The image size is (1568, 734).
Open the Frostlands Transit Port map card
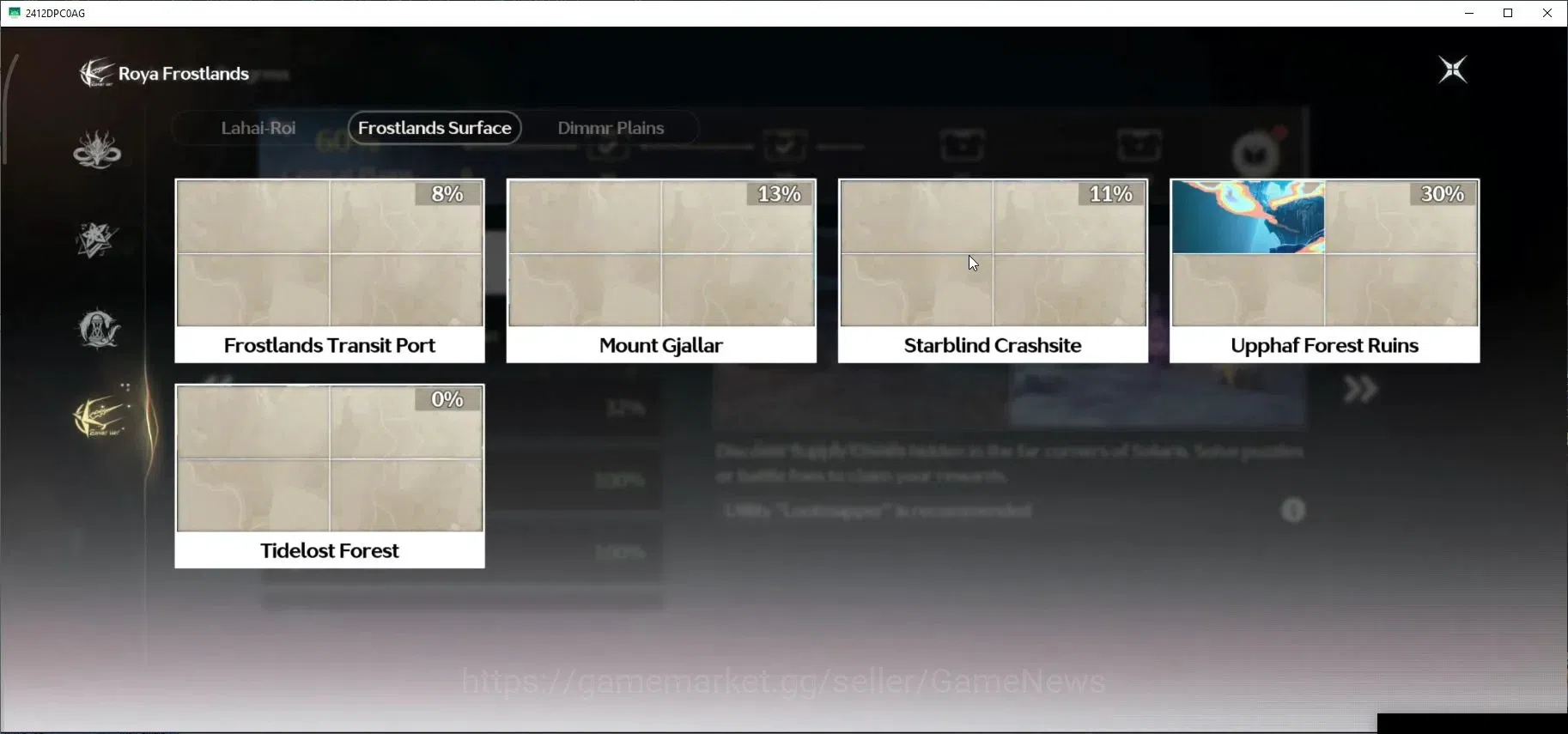click(330, 270)
